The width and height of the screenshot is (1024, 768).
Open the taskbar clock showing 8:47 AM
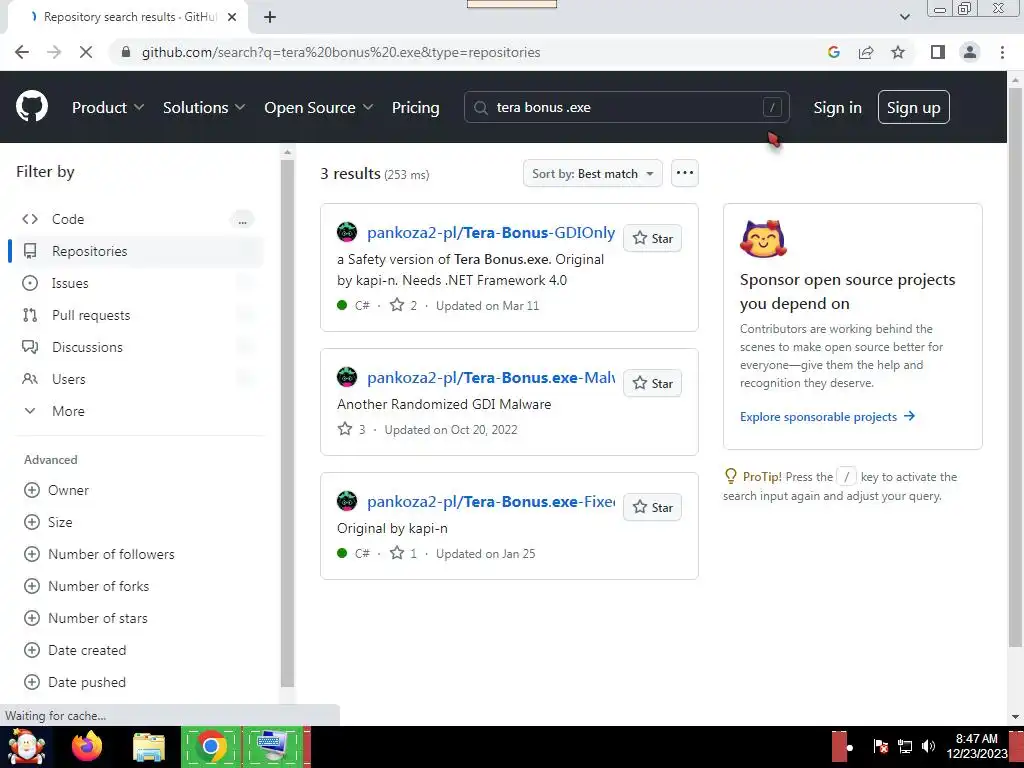pyautogui.click(x=977, y=746)
